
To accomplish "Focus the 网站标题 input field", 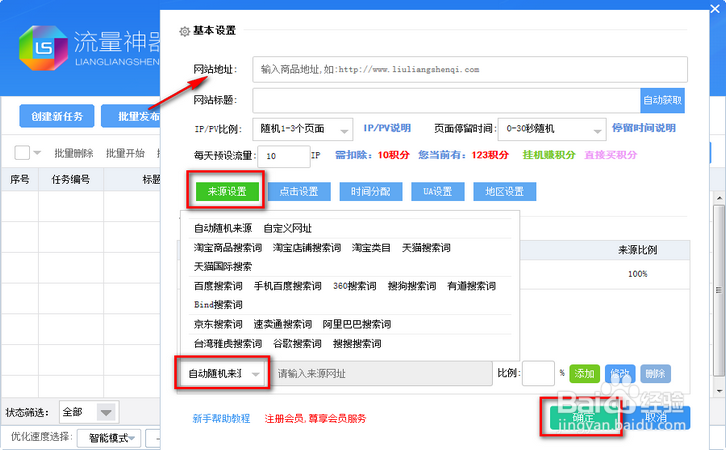I will 446,100.
